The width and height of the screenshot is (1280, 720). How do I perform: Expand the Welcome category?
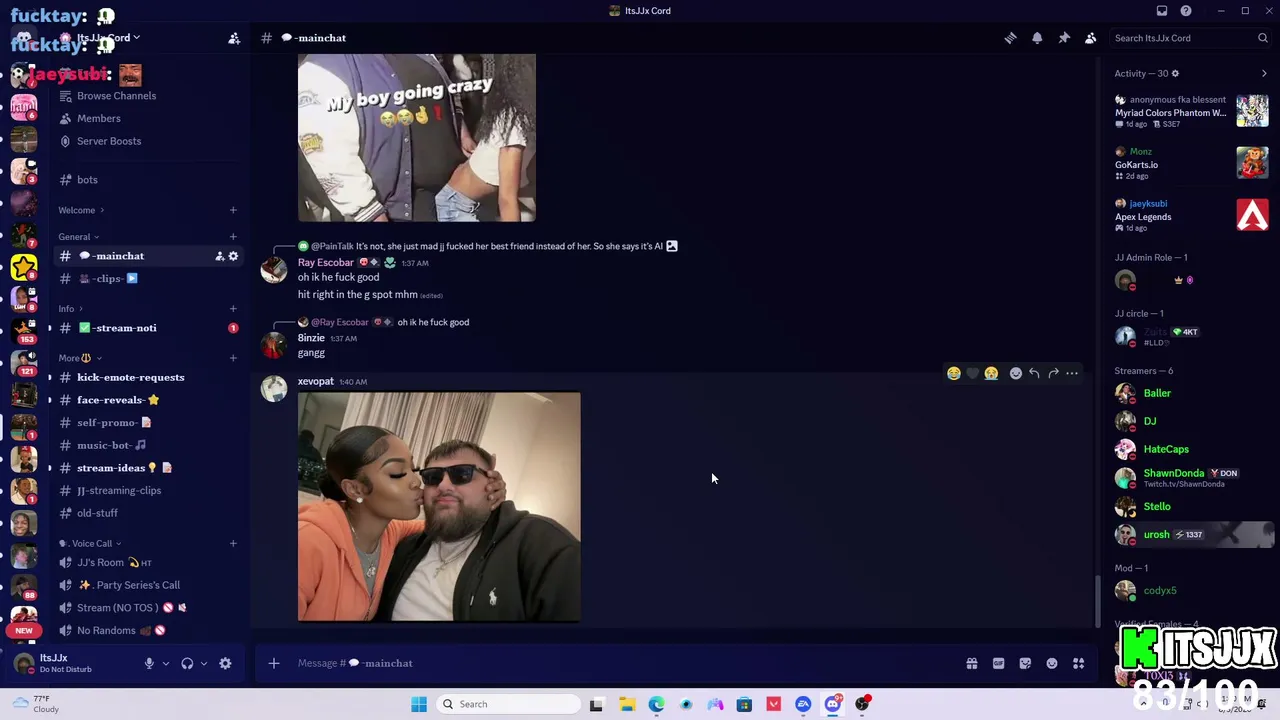click(x=81, y=210)
